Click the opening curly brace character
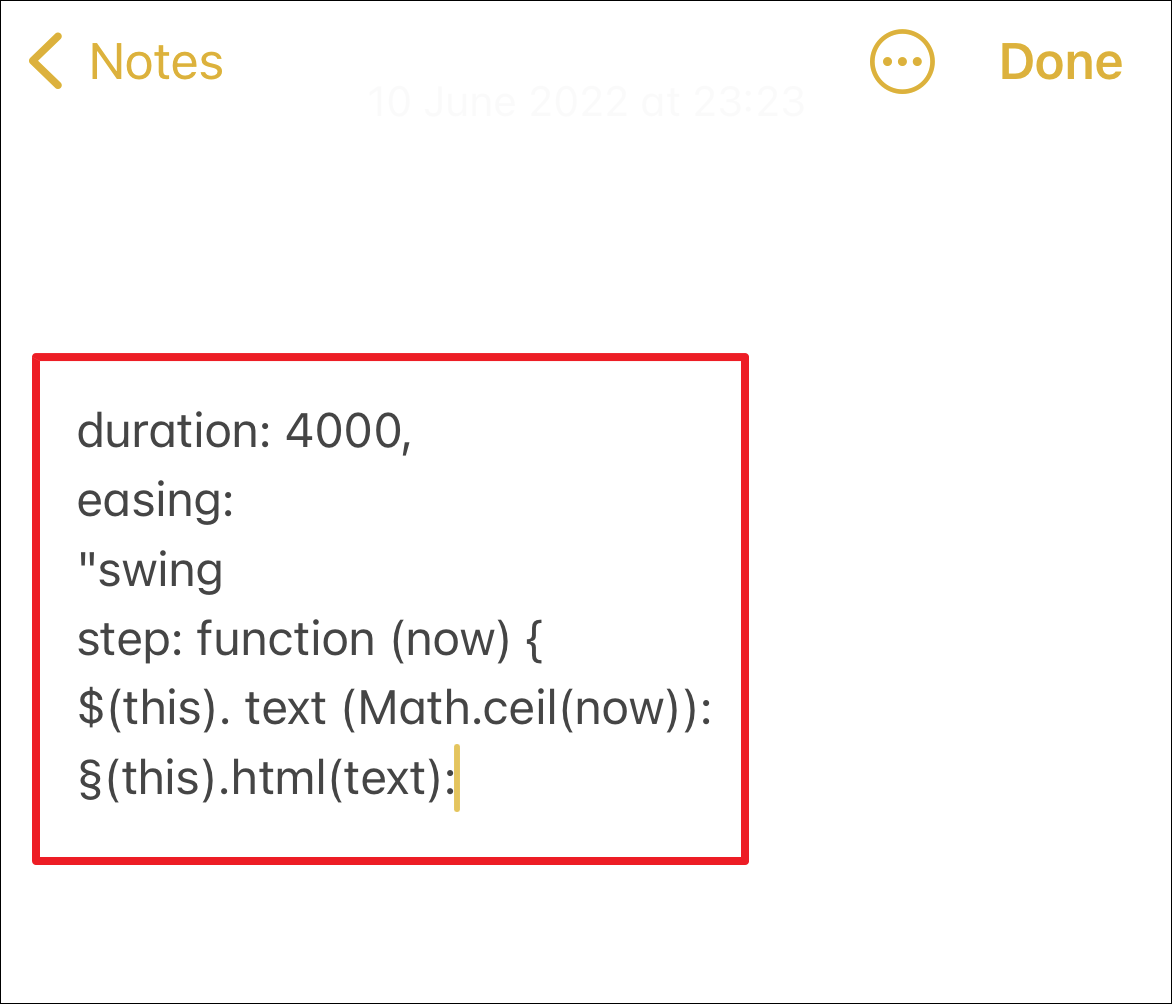Screen dimensions: 1172x1004 [534, 640]
